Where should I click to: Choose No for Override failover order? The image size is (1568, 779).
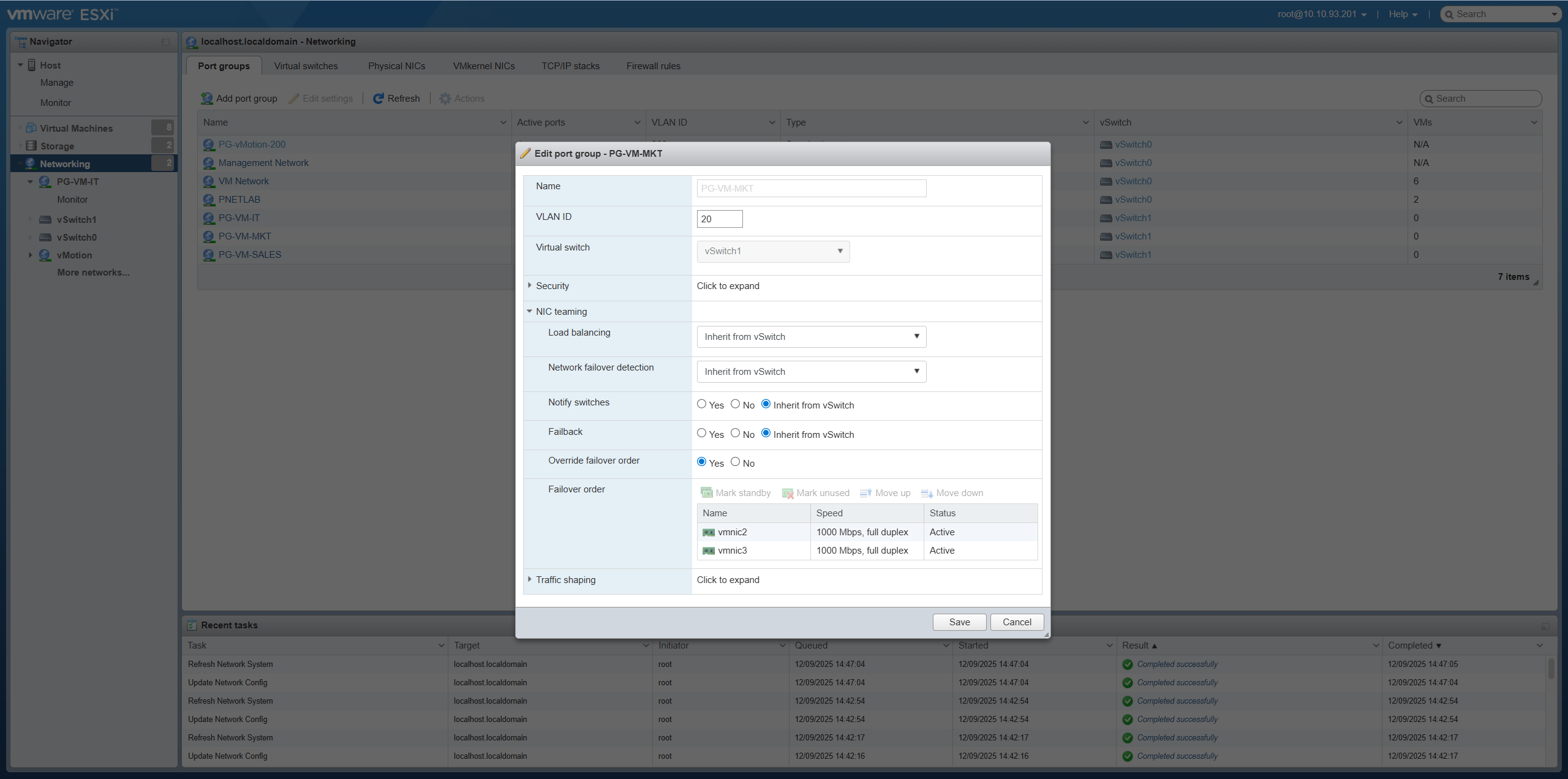click(x=734, y=461)
